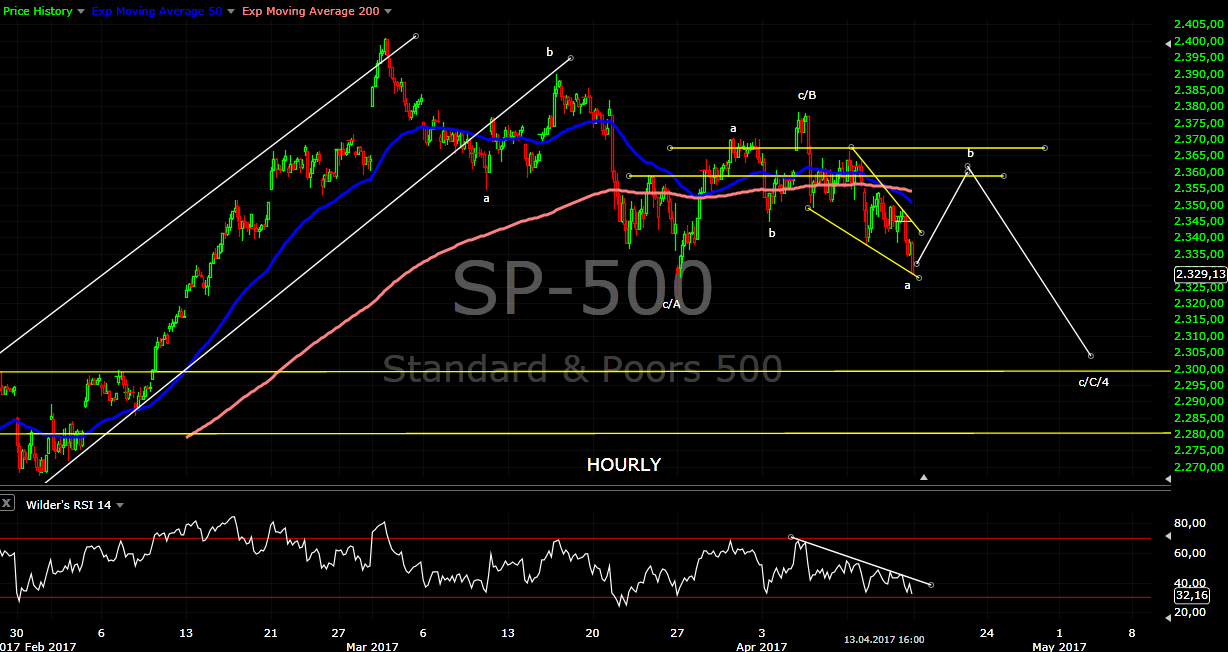Select the c/B wave label
1228x652 pixels.
click(x=807, y=95)
